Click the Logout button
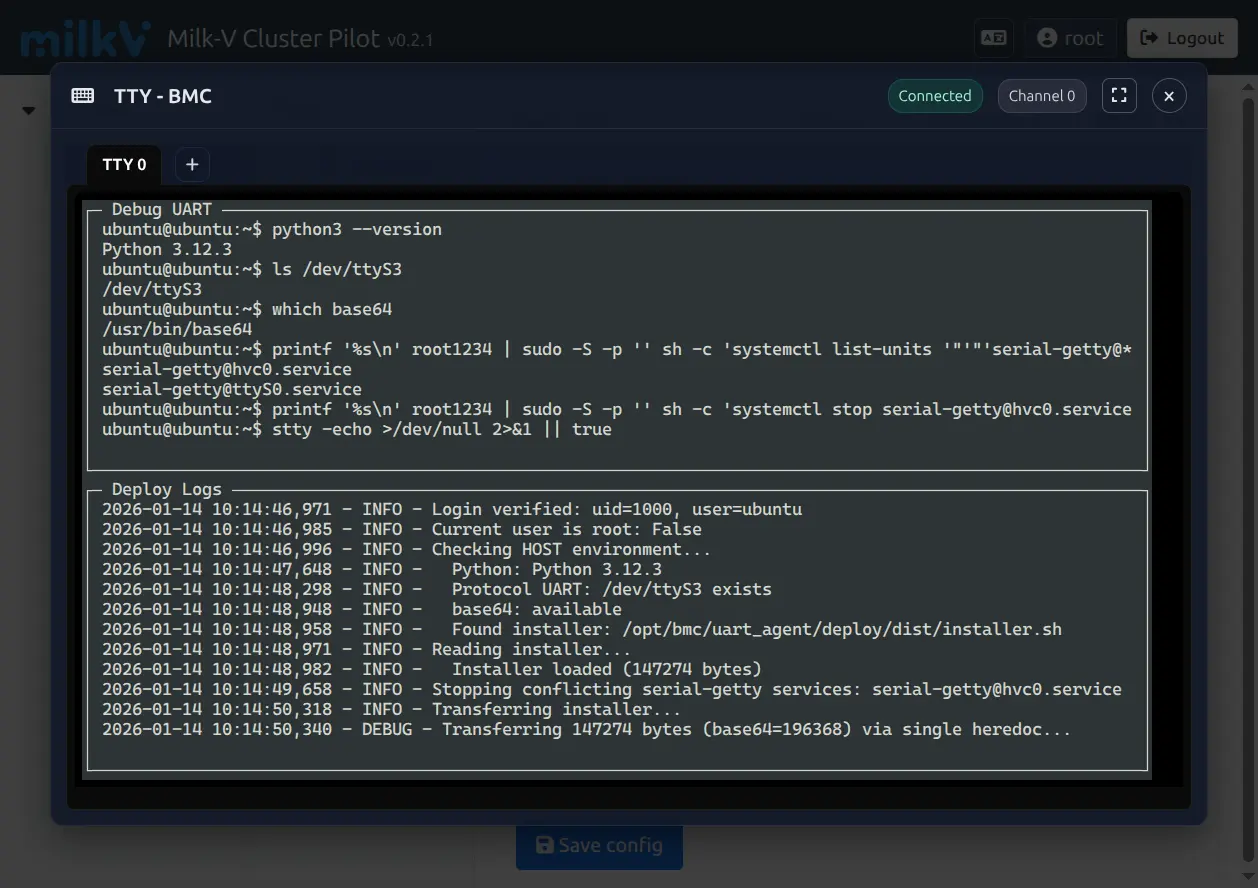The width and height of the screenshot is (1258, 888). click(x=1181, y=38)
